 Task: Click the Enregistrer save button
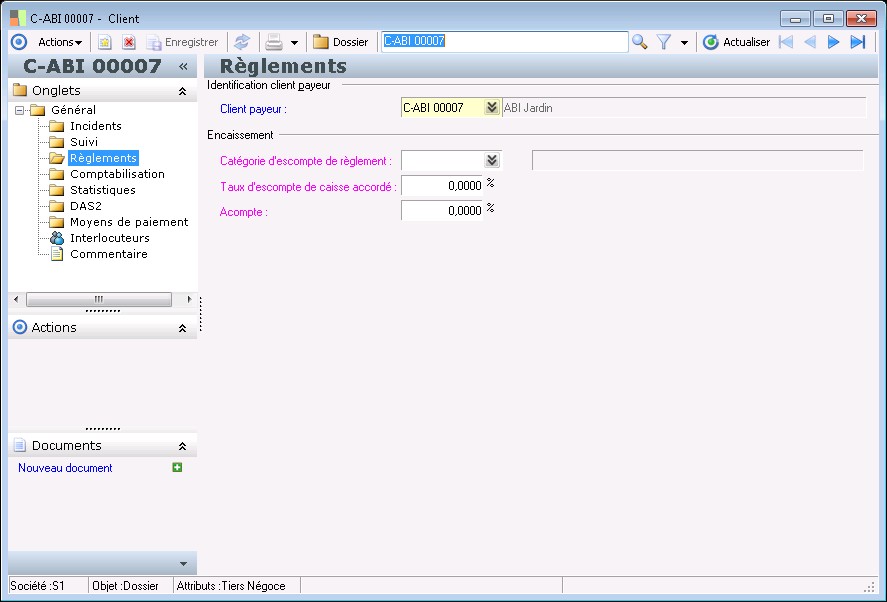point(182,42)
